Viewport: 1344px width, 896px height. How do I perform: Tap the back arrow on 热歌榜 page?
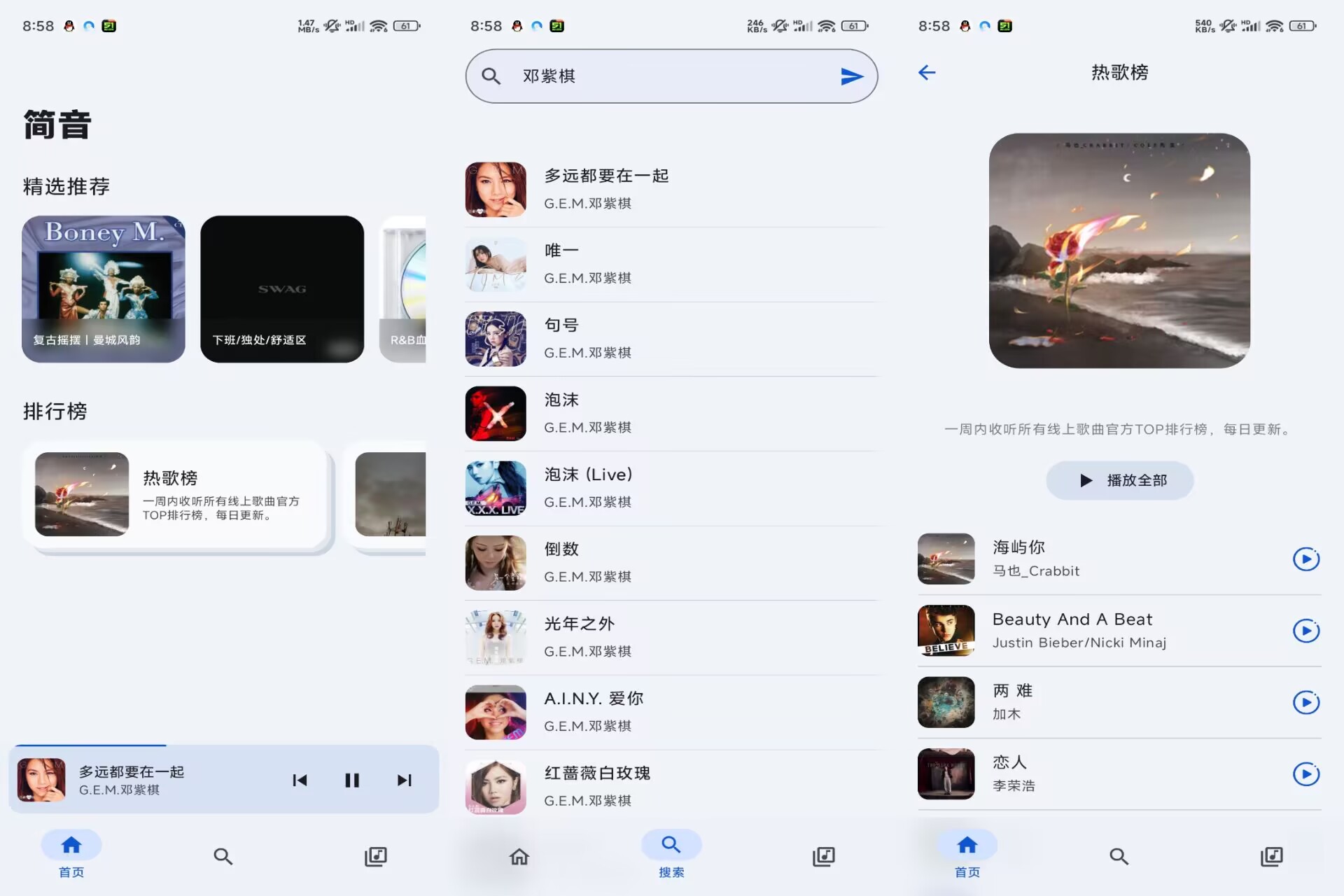tap(926, 72)
